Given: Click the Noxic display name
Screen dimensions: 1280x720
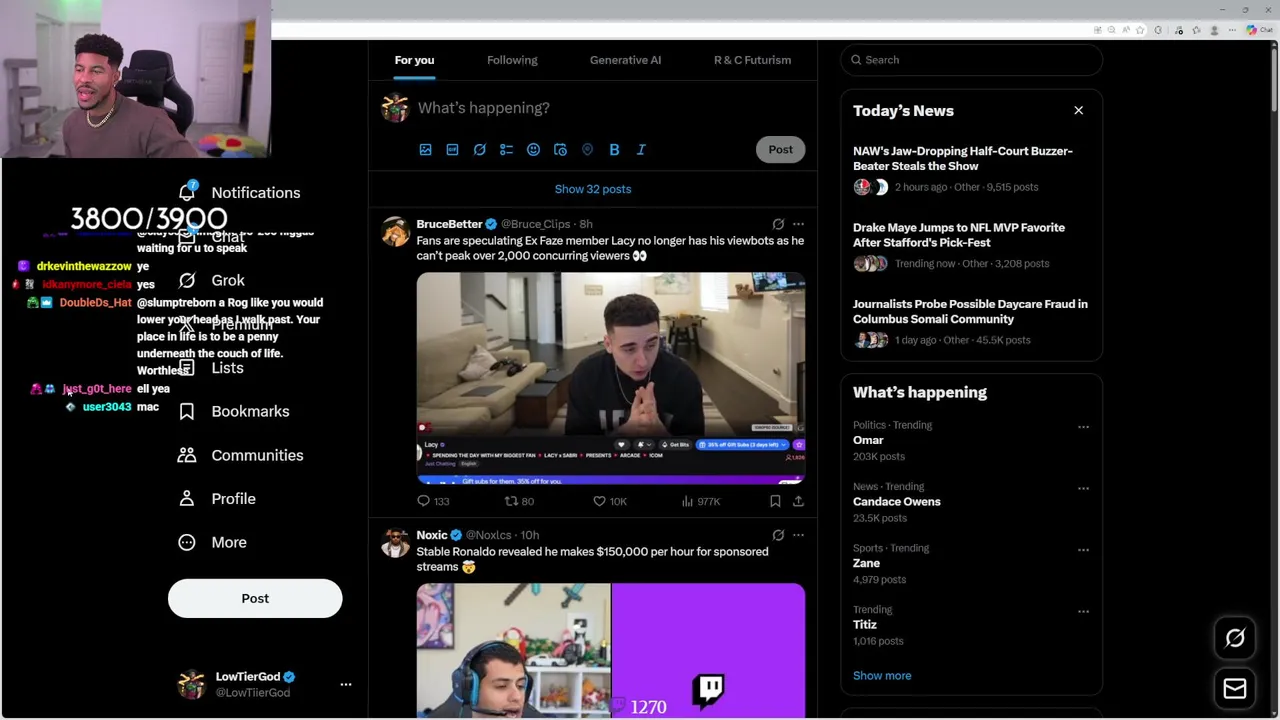Looking at the screenshot, I should tap(432, 535).
